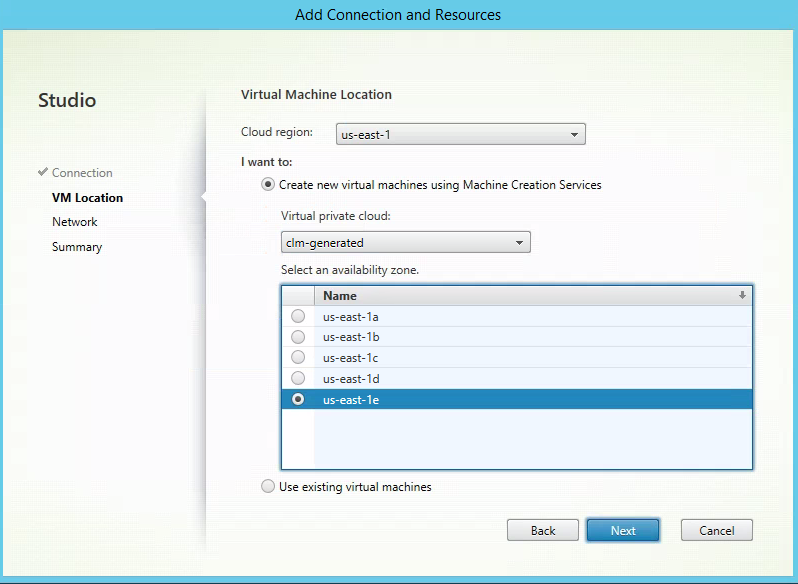Click the sort arrow in Name header
This screenshot has width=798, height=584.
tap(742, 296)
